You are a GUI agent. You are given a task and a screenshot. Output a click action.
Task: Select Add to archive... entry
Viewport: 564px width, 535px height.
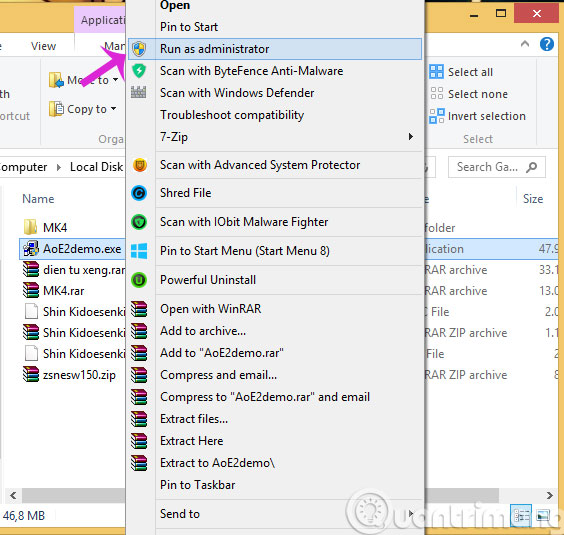(x=275, y=331)
